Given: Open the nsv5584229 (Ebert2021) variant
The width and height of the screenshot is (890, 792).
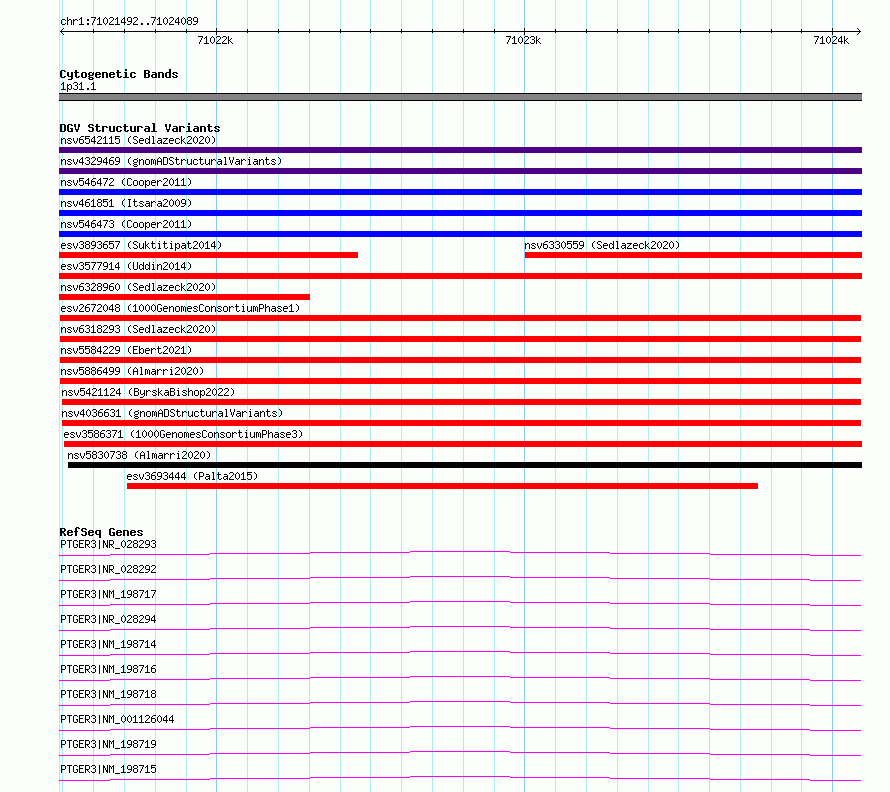Looking at the screenshot, I should pos(126,350).
